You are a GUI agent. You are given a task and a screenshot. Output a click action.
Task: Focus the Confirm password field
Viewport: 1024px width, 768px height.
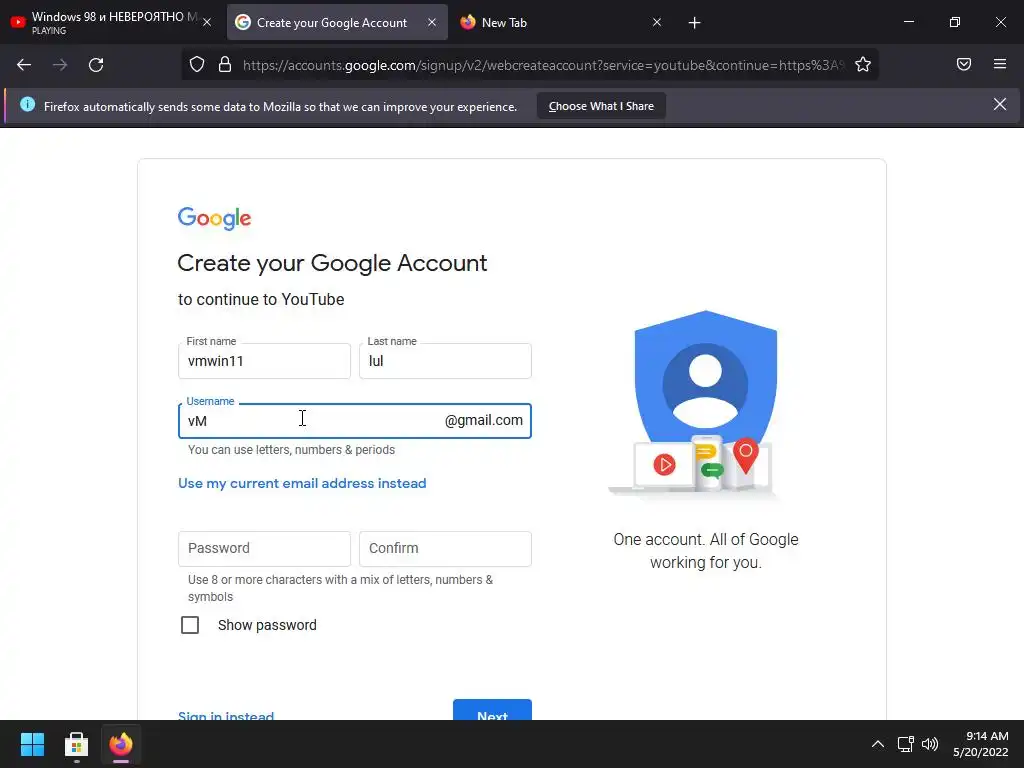(x=445, y=549)
